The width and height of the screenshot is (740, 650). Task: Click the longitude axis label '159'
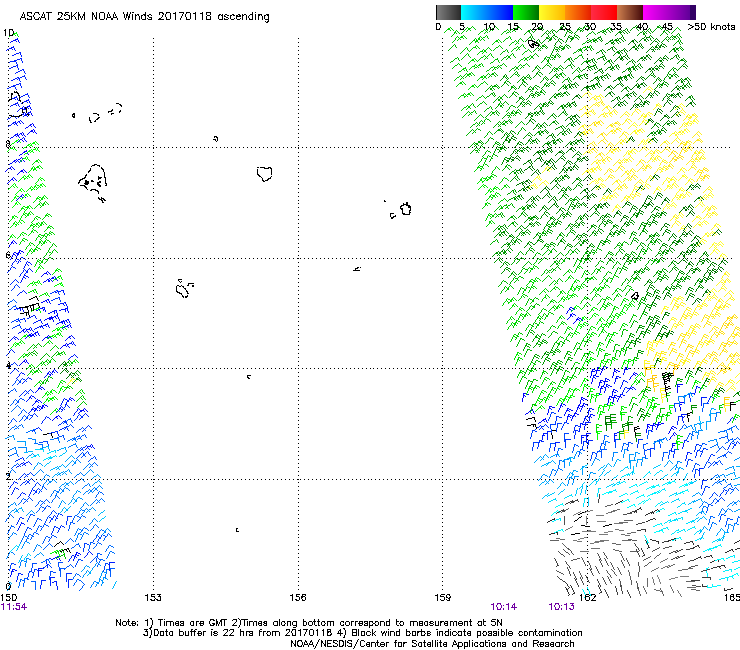click(x=443, y=598)
